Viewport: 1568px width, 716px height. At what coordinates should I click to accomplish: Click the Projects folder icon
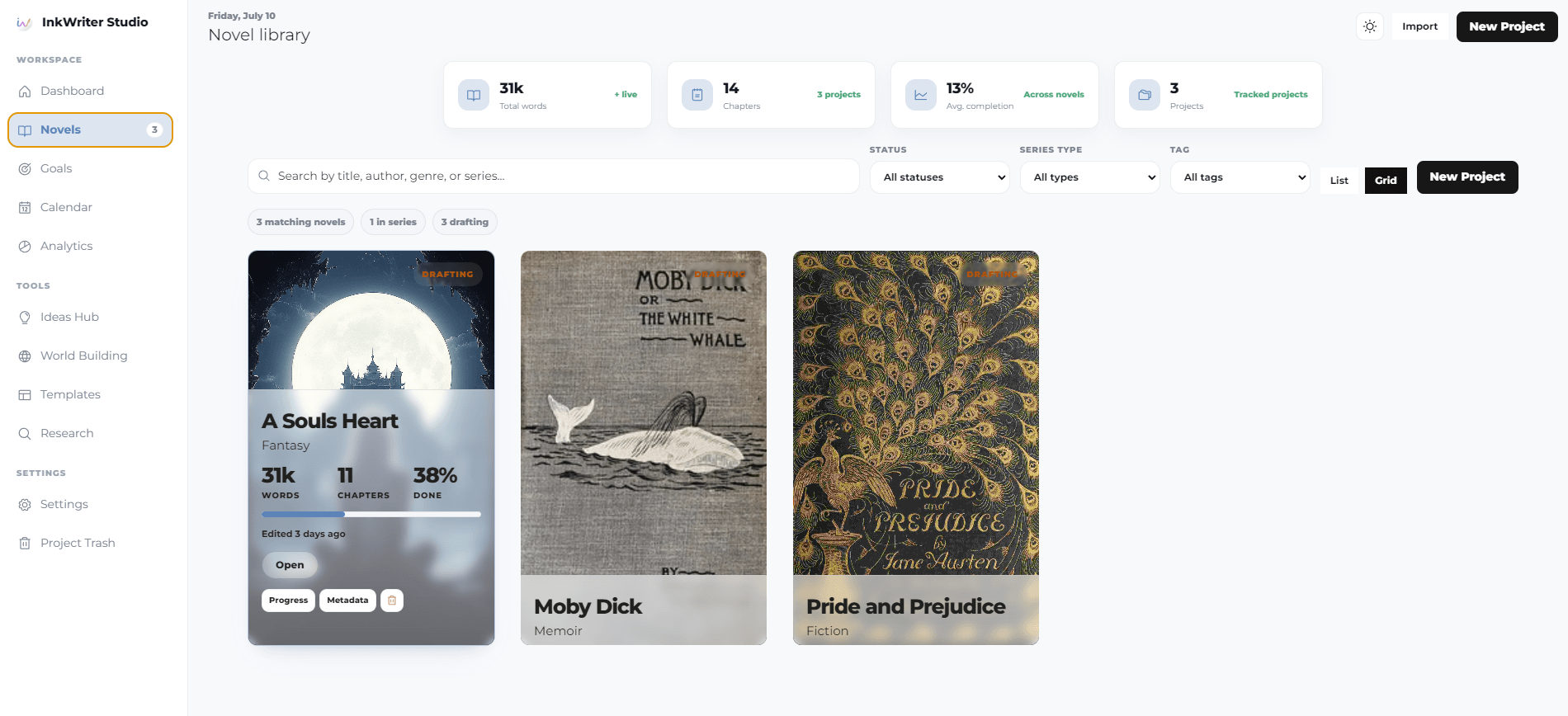[x=1145, y=95]
